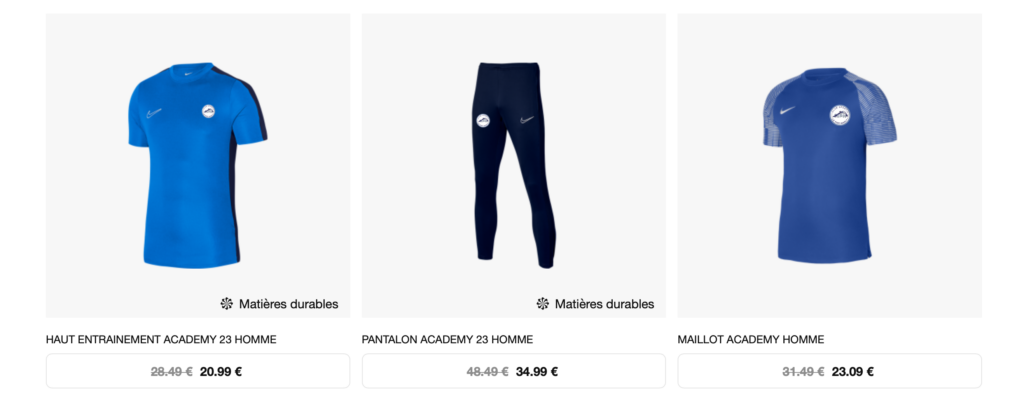This screenshot has width=1024, height=402.
Task: Select the 23.09 € price button
Action: point(829,371)
